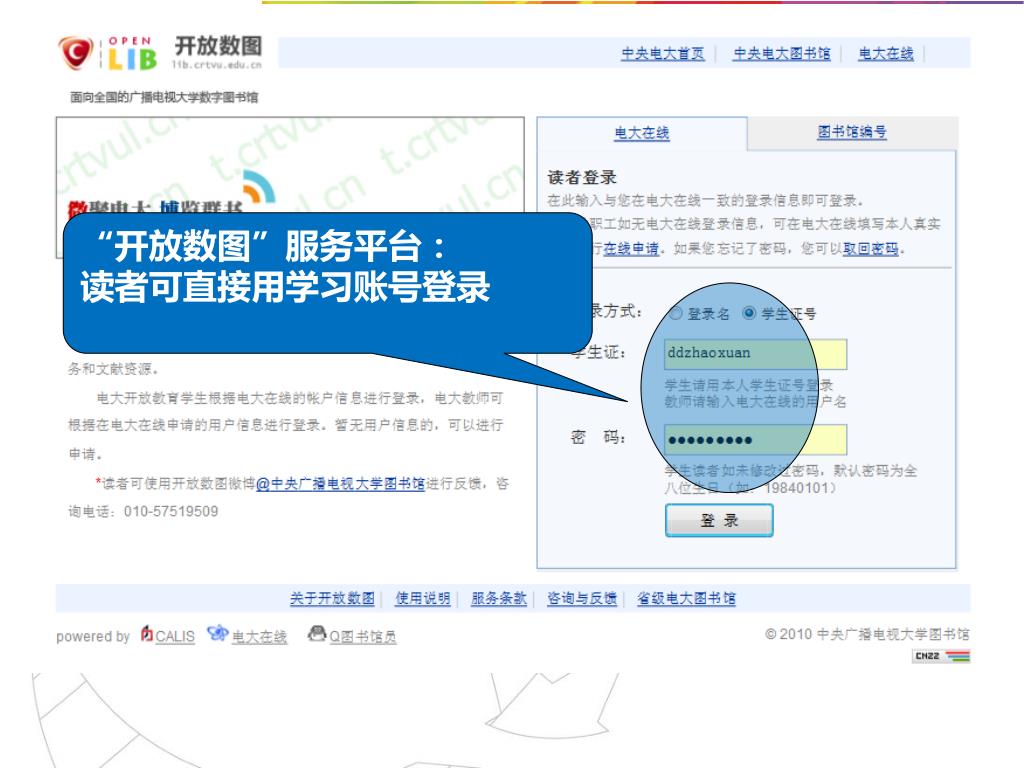Click the QQ penguin icon beside Q图书馆员

(x=317, y=633)
